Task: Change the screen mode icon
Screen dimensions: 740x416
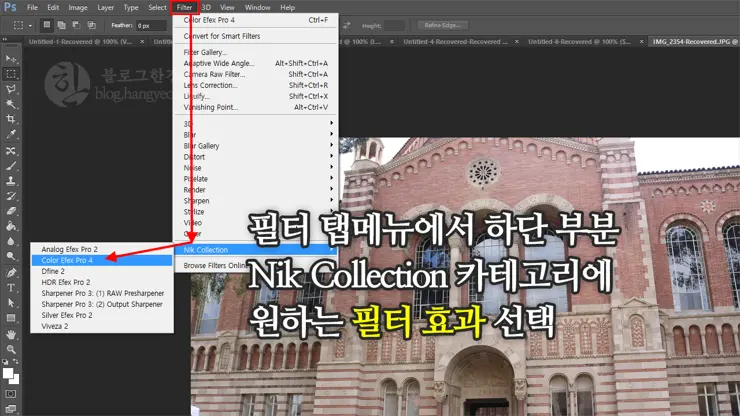Action: 10,409
